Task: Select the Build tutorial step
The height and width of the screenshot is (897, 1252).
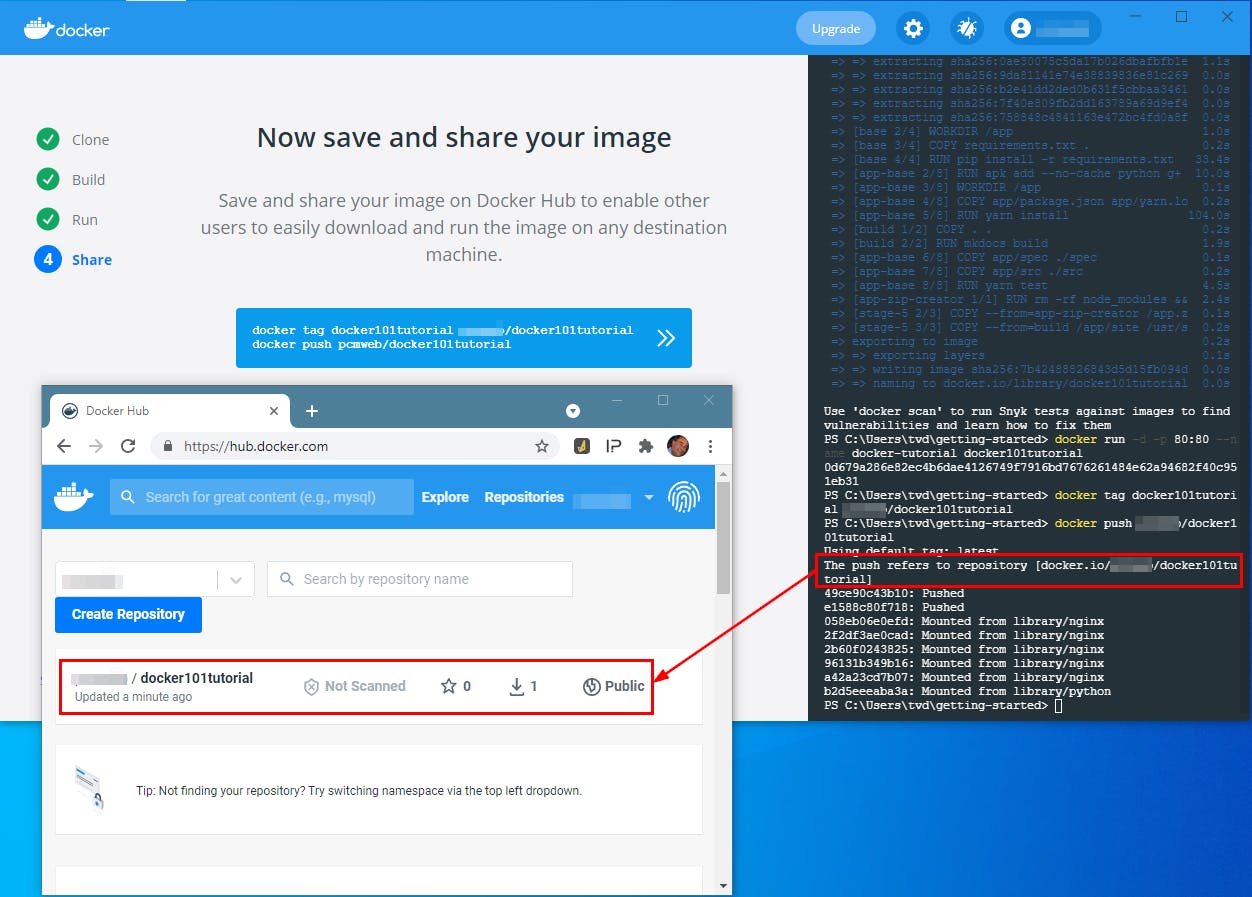Action: tap(71, 180)
